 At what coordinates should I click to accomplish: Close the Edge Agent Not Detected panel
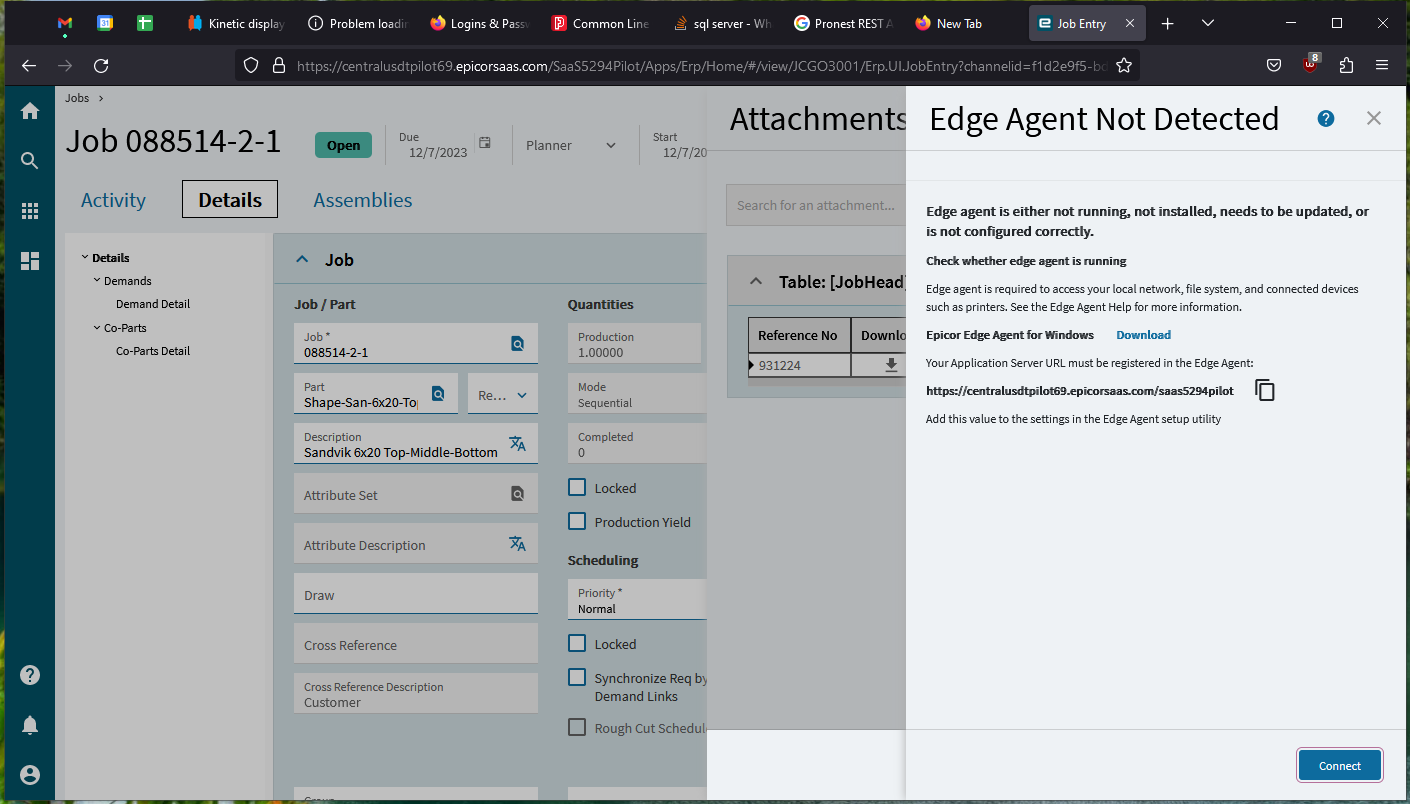(1374, 118)
